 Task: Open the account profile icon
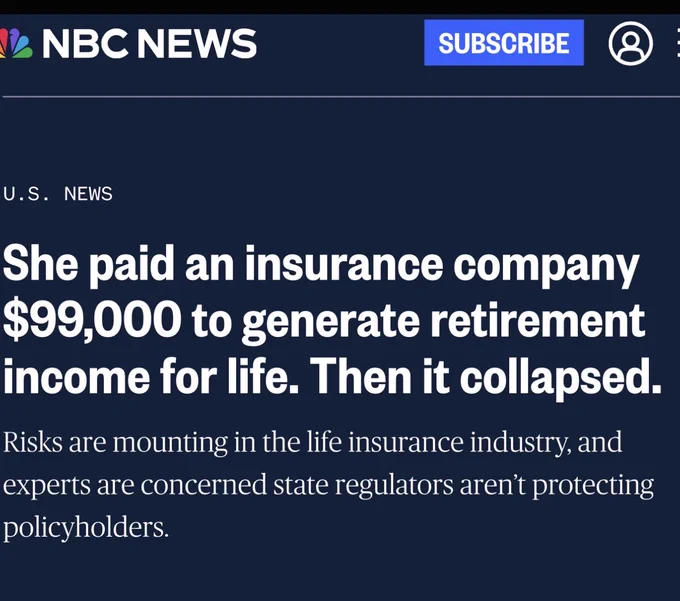[x=631, y=43]
